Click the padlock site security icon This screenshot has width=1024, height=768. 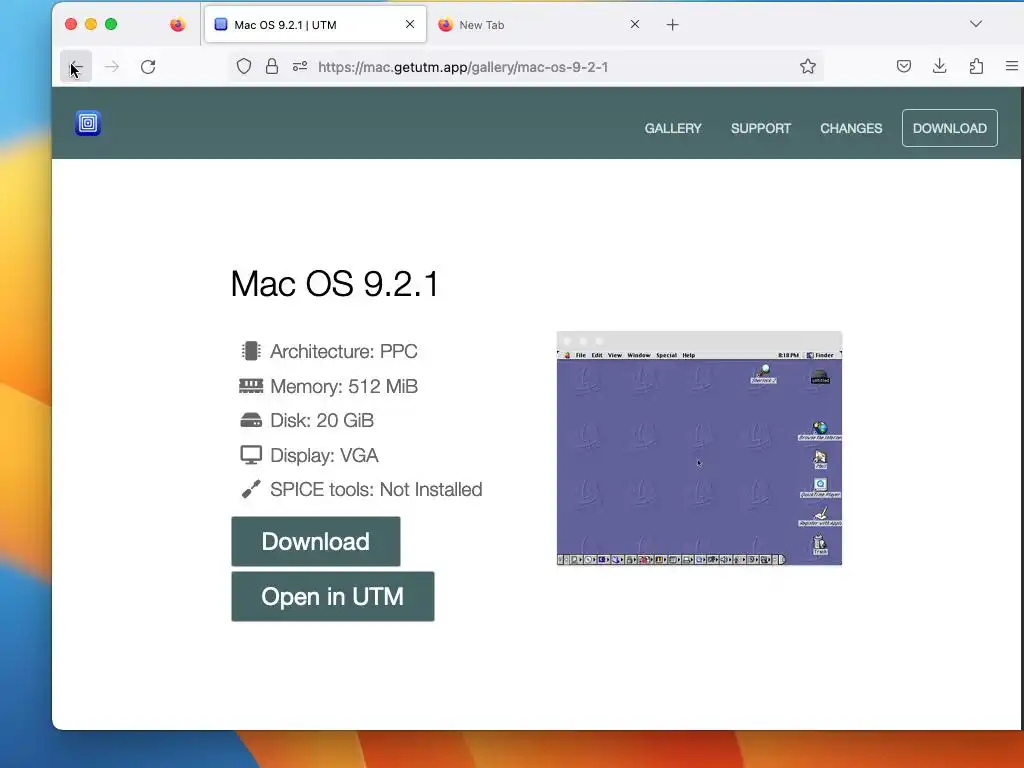pos(272,67)
